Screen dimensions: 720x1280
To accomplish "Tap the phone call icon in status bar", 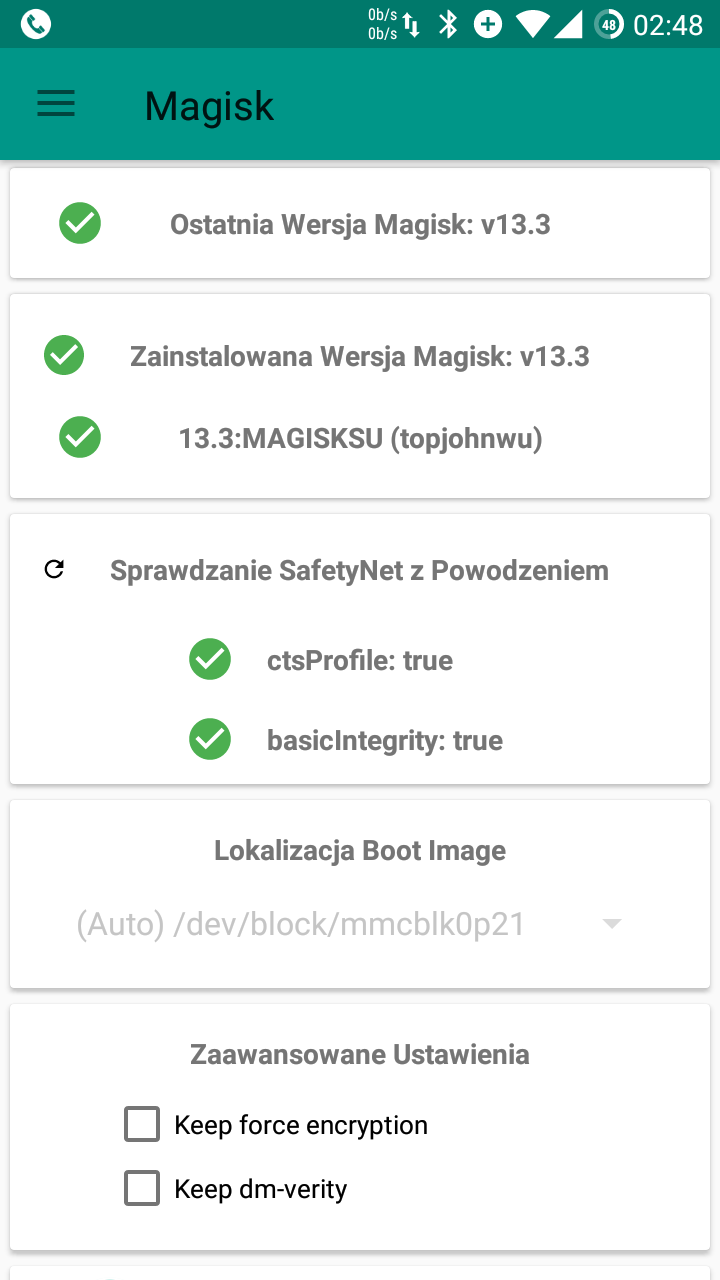I will pos(36,24).
